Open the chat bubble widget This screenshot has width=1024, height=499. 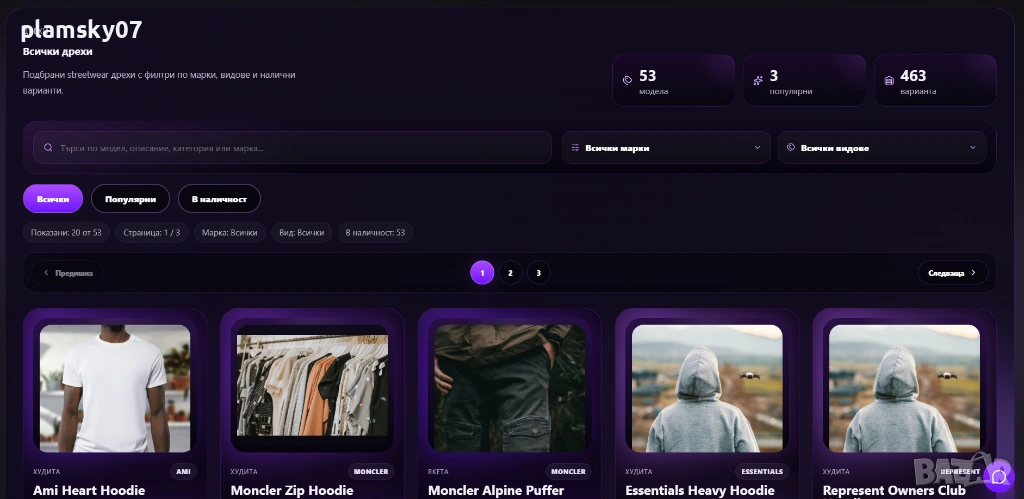click(998, 476)
